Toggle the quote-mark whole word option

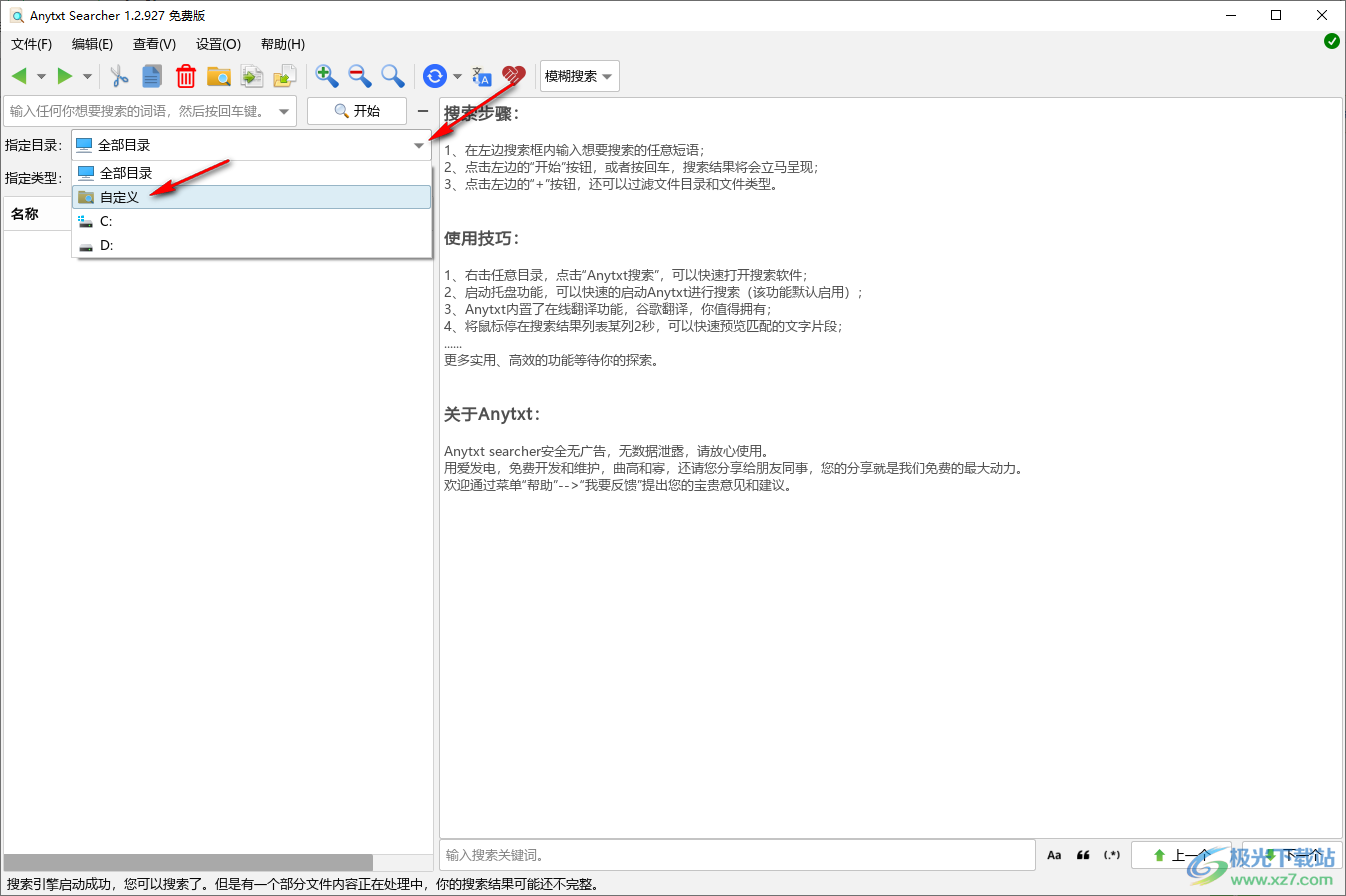tap(1083, 855)
